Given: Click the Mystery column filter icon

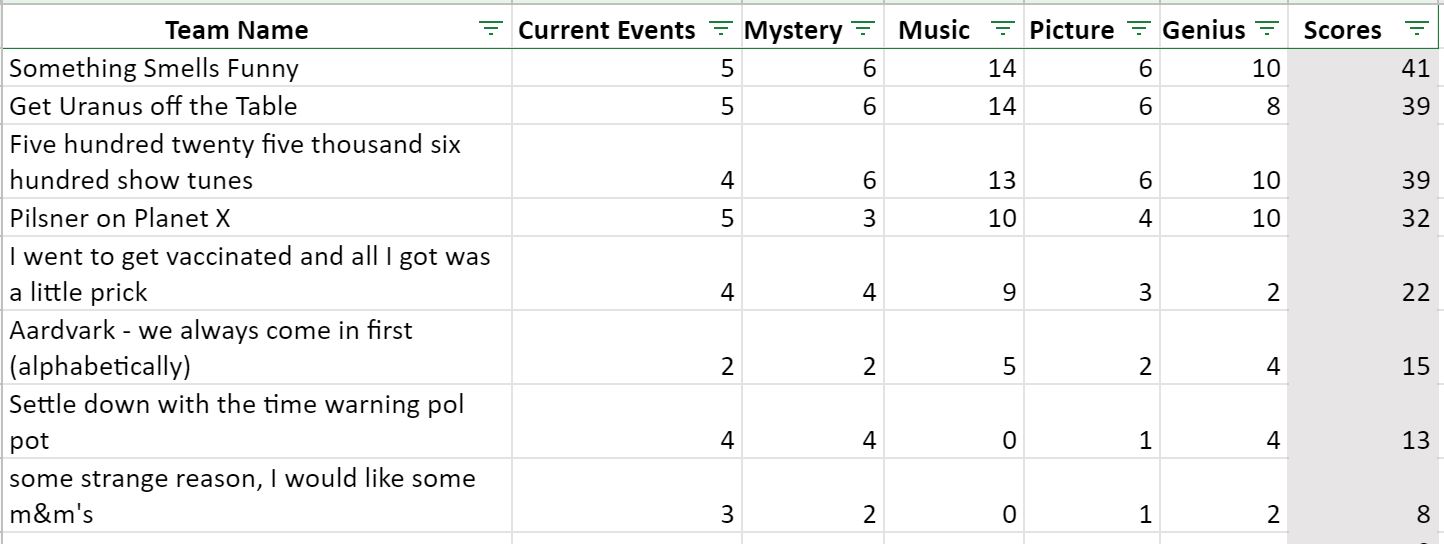Looking at the screenshot, I should coord(864,30).
